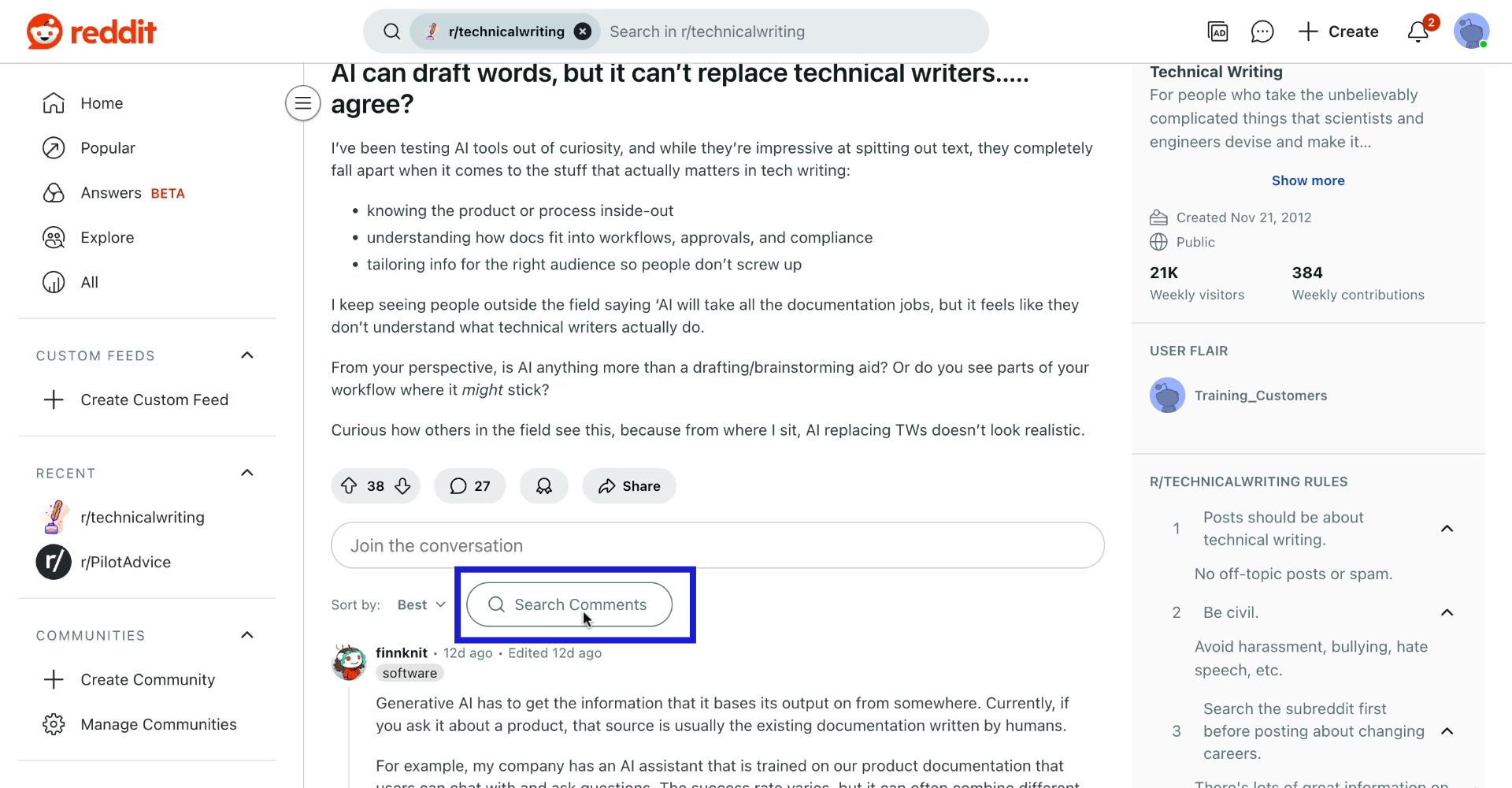Open your profile avatar menu

[1473, 32]
